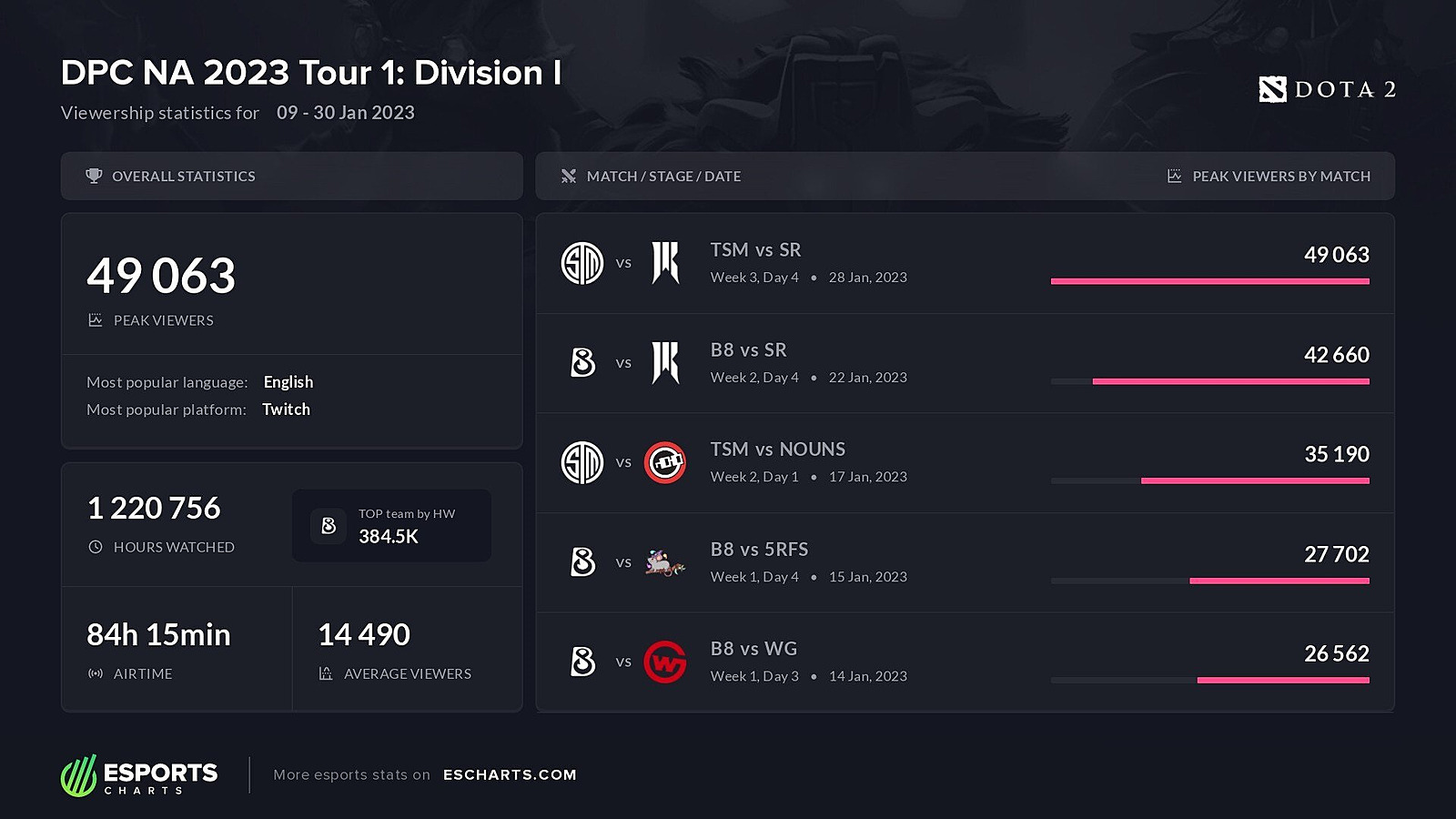This screenshot has width=1456, height=819.
Task: Select the TSM logo in TSM vs SR row
Action: click(582, 263)
